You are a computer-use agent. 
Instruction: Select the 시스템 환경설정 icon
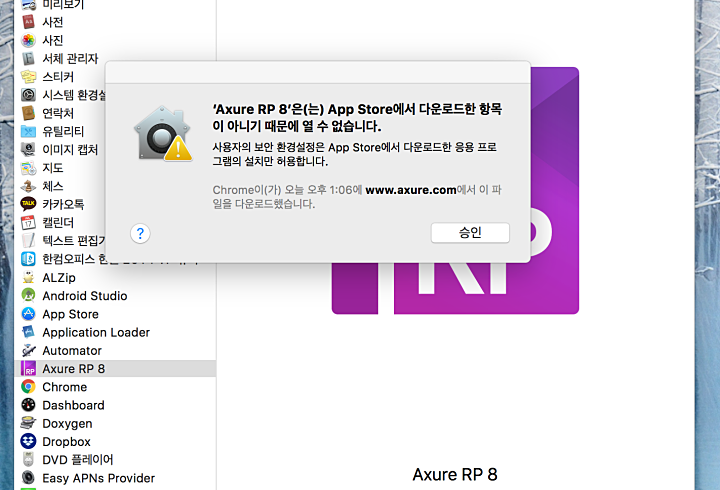click(x=28, y=95)
